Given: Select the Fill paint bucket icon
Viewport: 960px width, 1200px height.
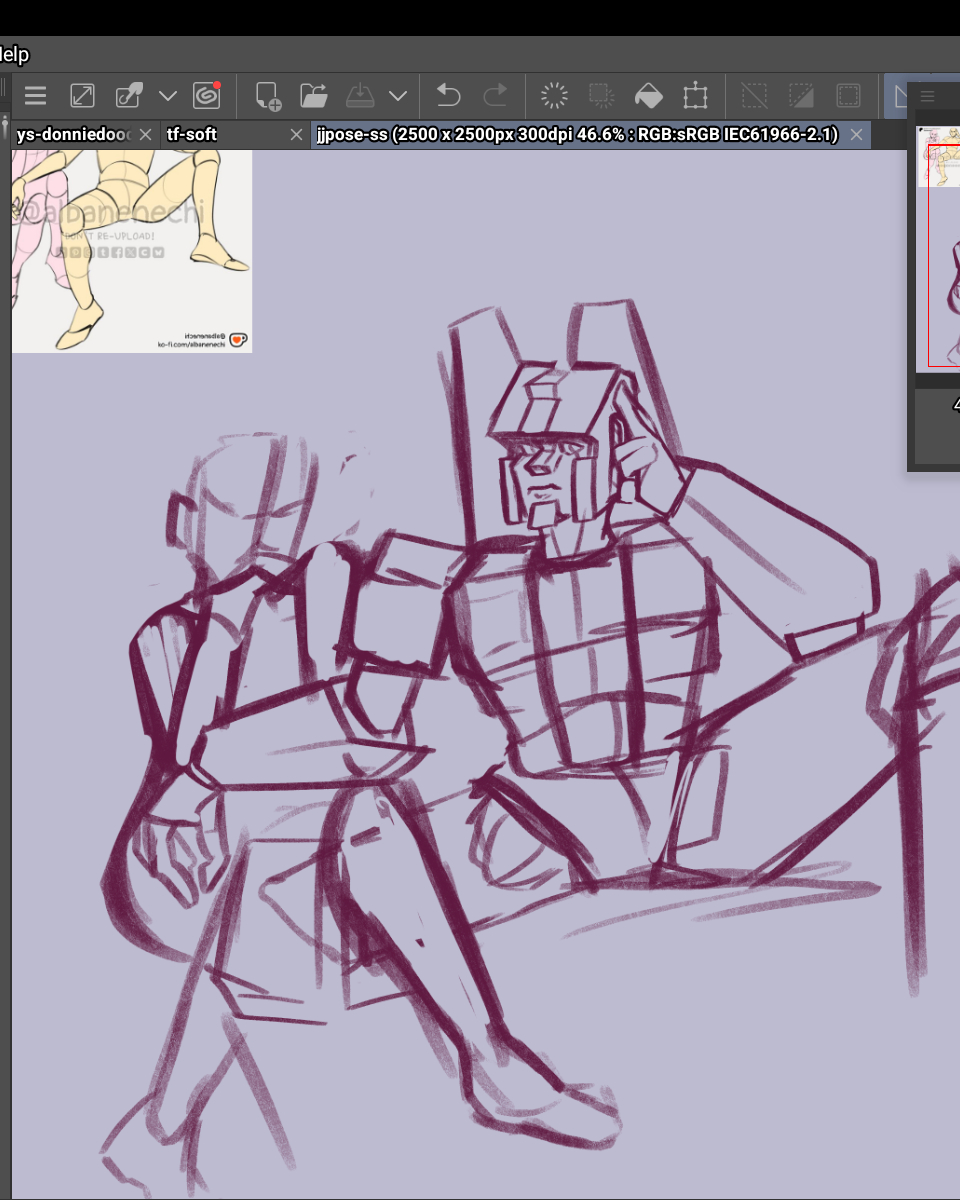Looking at the screenshot, I should (649, 96).
